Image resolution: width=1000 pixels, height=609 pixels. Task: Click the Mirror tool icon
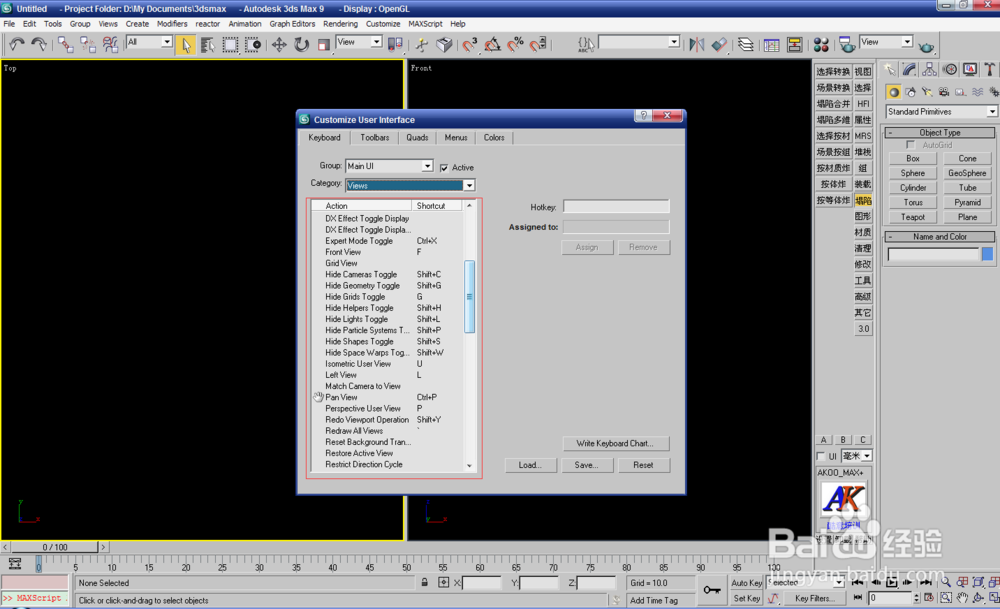[x=696, y=44]
